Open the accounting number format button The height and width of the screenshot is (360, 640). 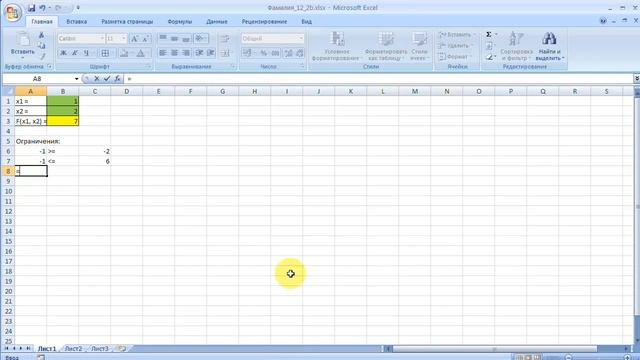[247, 53]
